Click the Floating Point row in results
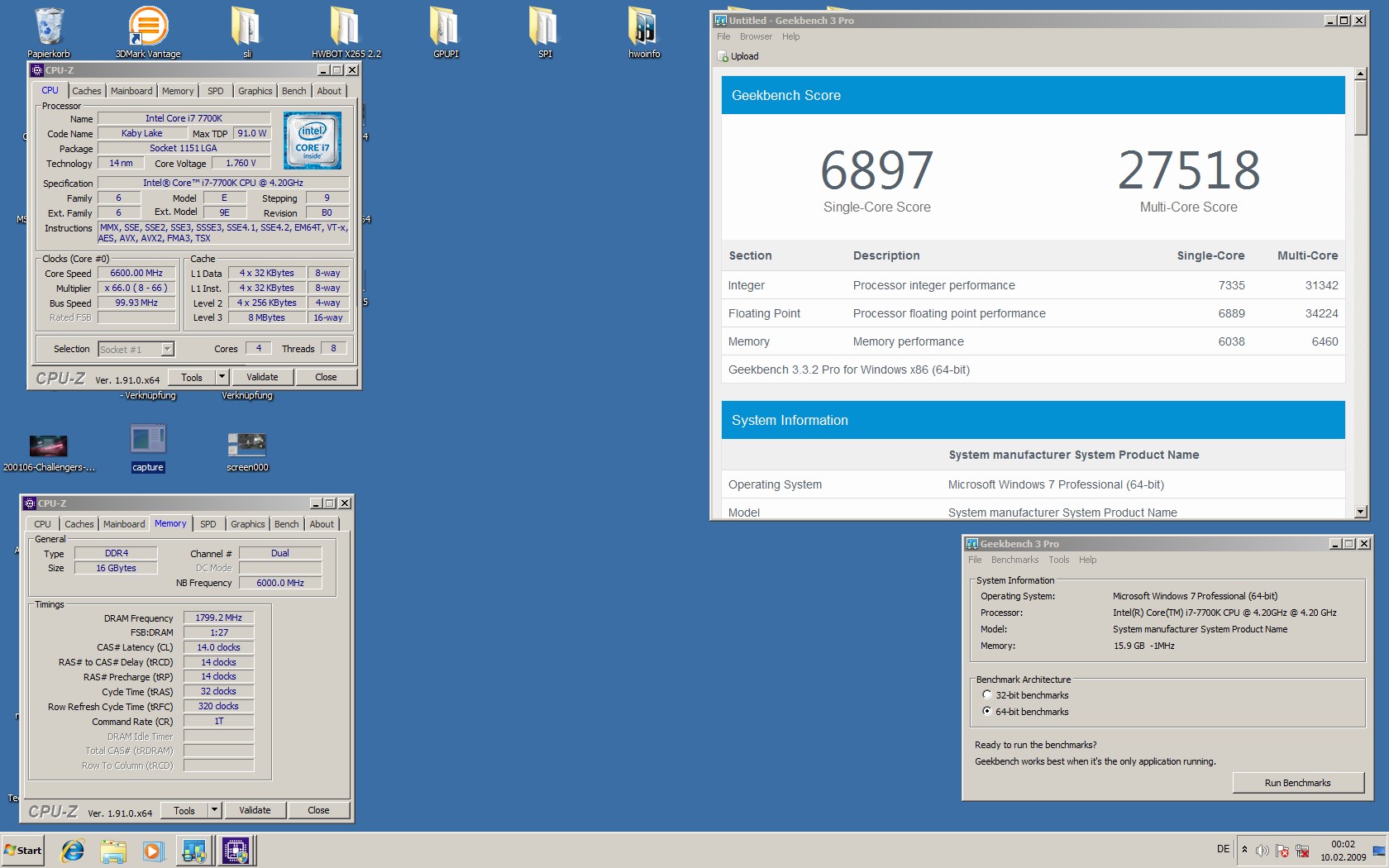 [1033, 313]
